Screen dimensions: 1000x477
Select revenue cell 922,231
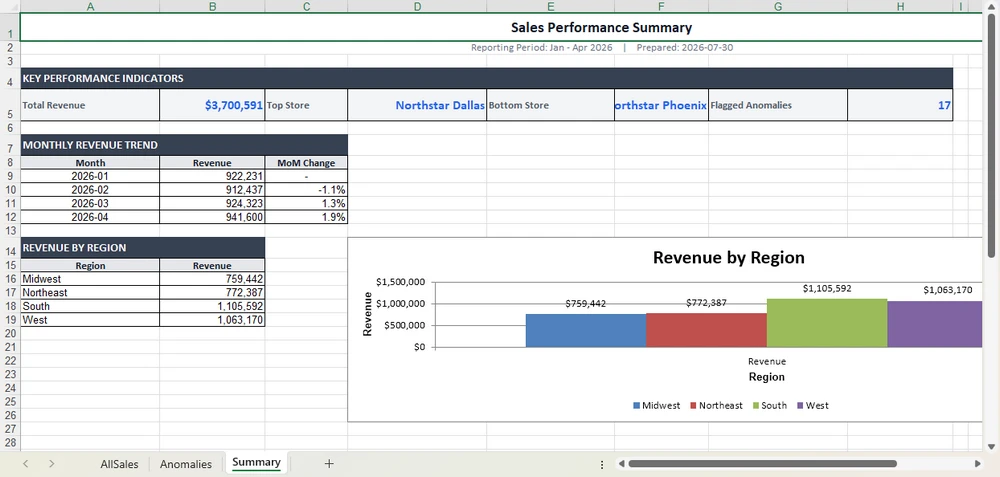212,176
